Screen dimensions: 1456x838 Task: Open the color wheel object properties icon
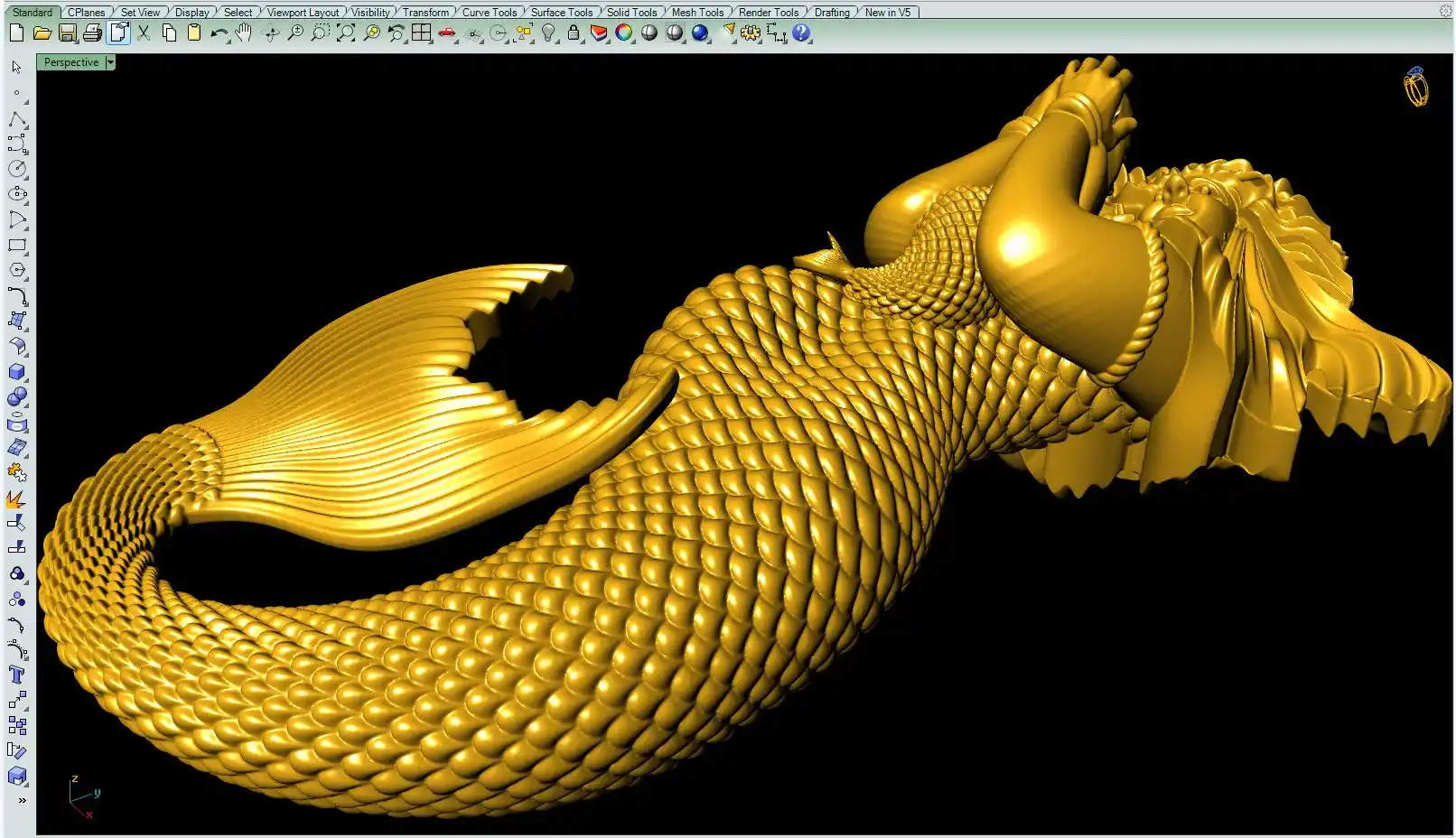pyautogui.click(x=624, y=33)
